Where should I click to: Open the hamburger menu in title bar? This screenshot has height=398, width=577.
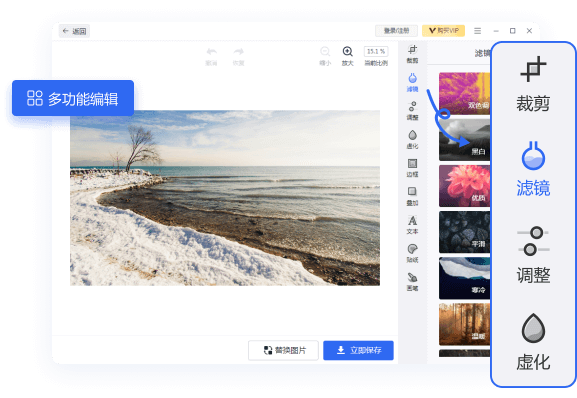pyautogui.click(x=478, y=31)
